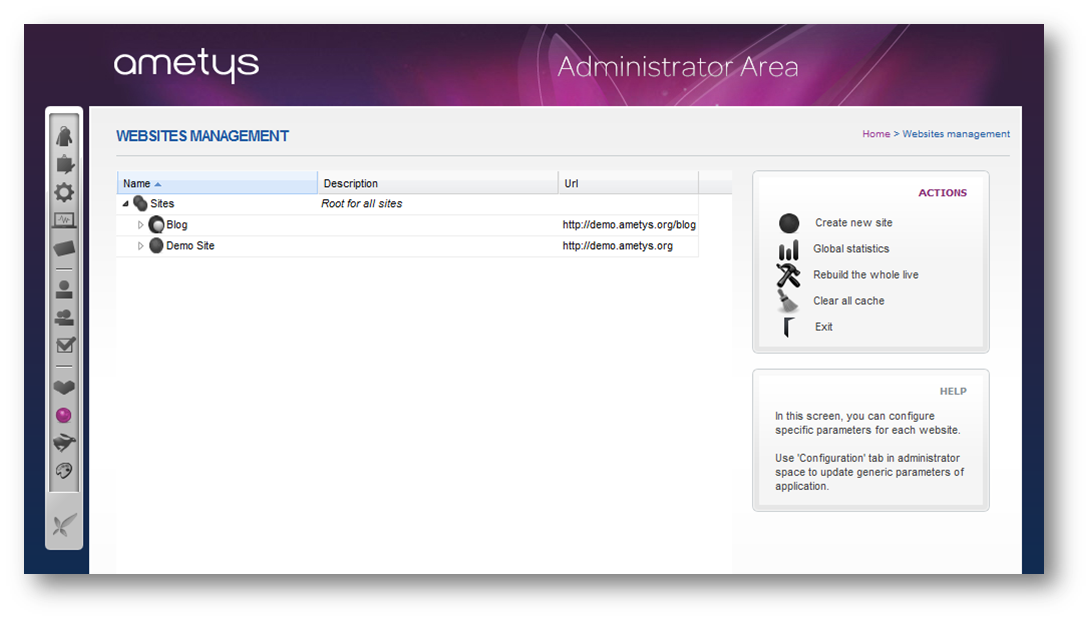The image size is (1092, 622).
Task: Collapse the Sites root tree node
Action: 126,202
